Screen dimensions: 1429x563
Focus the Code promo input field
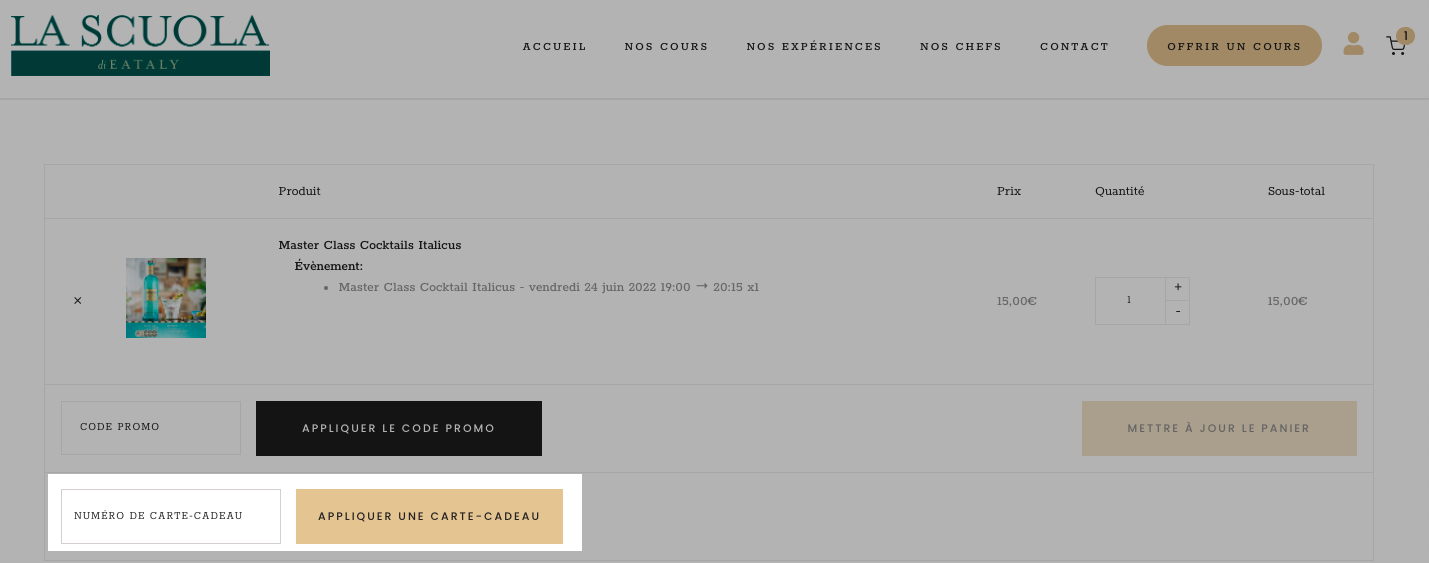(x=151, y=428)
